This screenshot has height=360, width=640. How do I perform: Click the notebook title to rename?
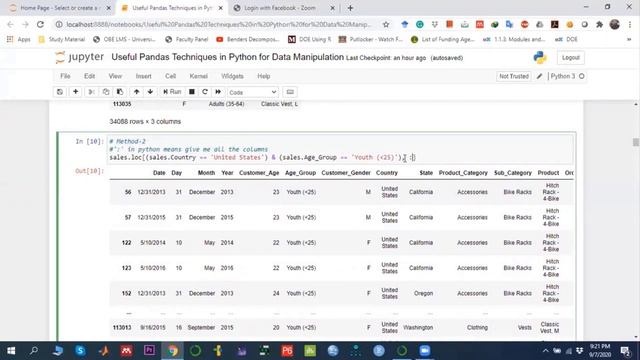[x=227, y=57]
